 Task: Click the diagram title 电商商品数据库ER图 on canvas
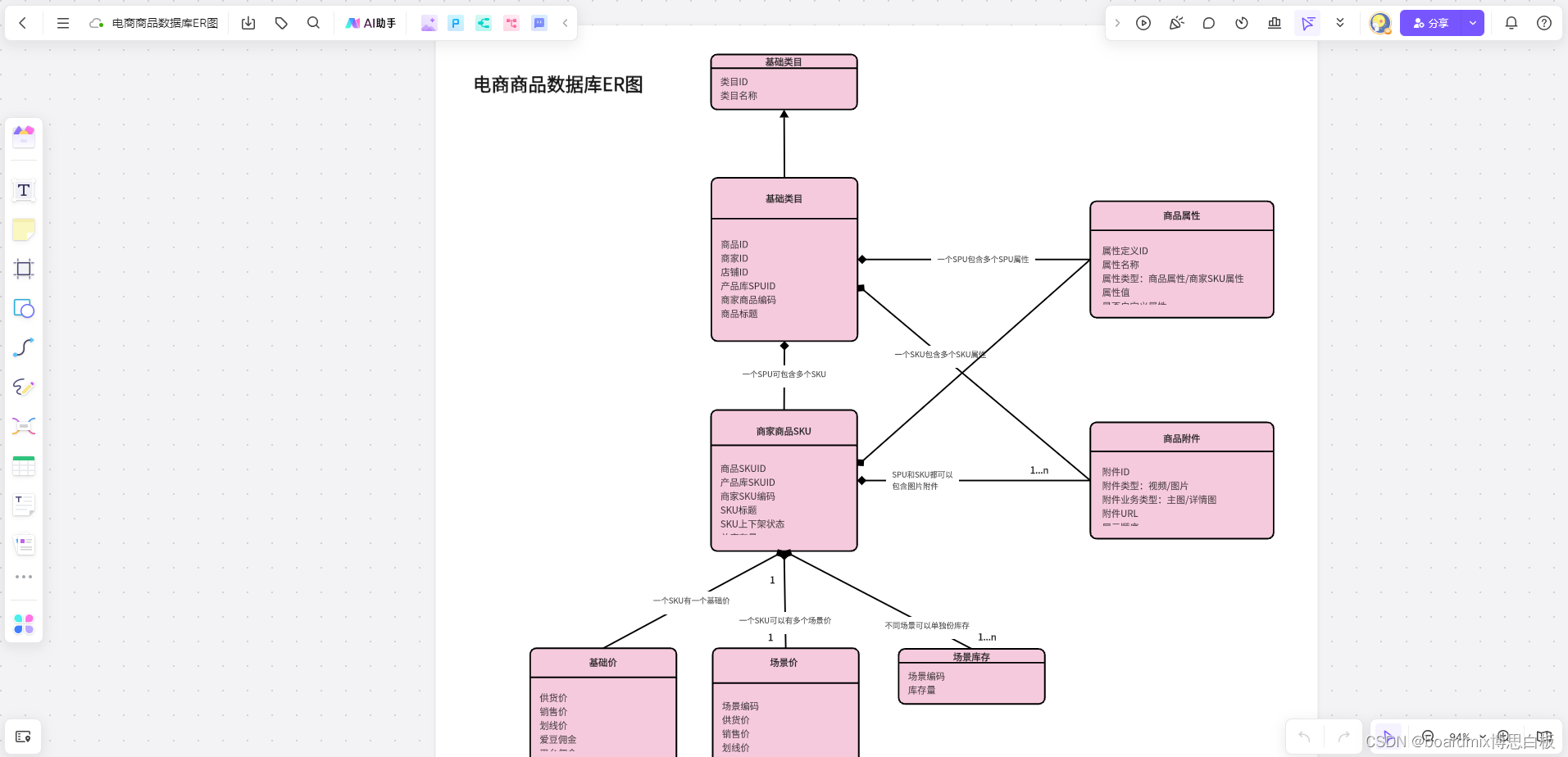(558, 84)
